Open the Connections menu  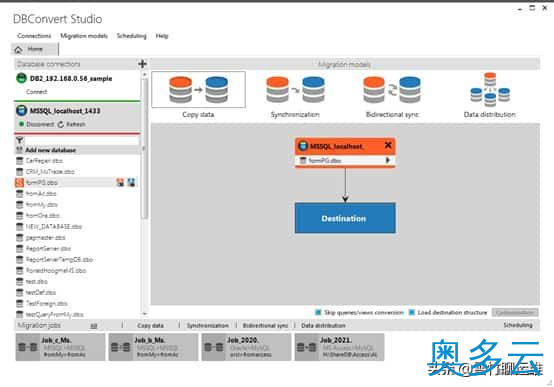point(34,36)
